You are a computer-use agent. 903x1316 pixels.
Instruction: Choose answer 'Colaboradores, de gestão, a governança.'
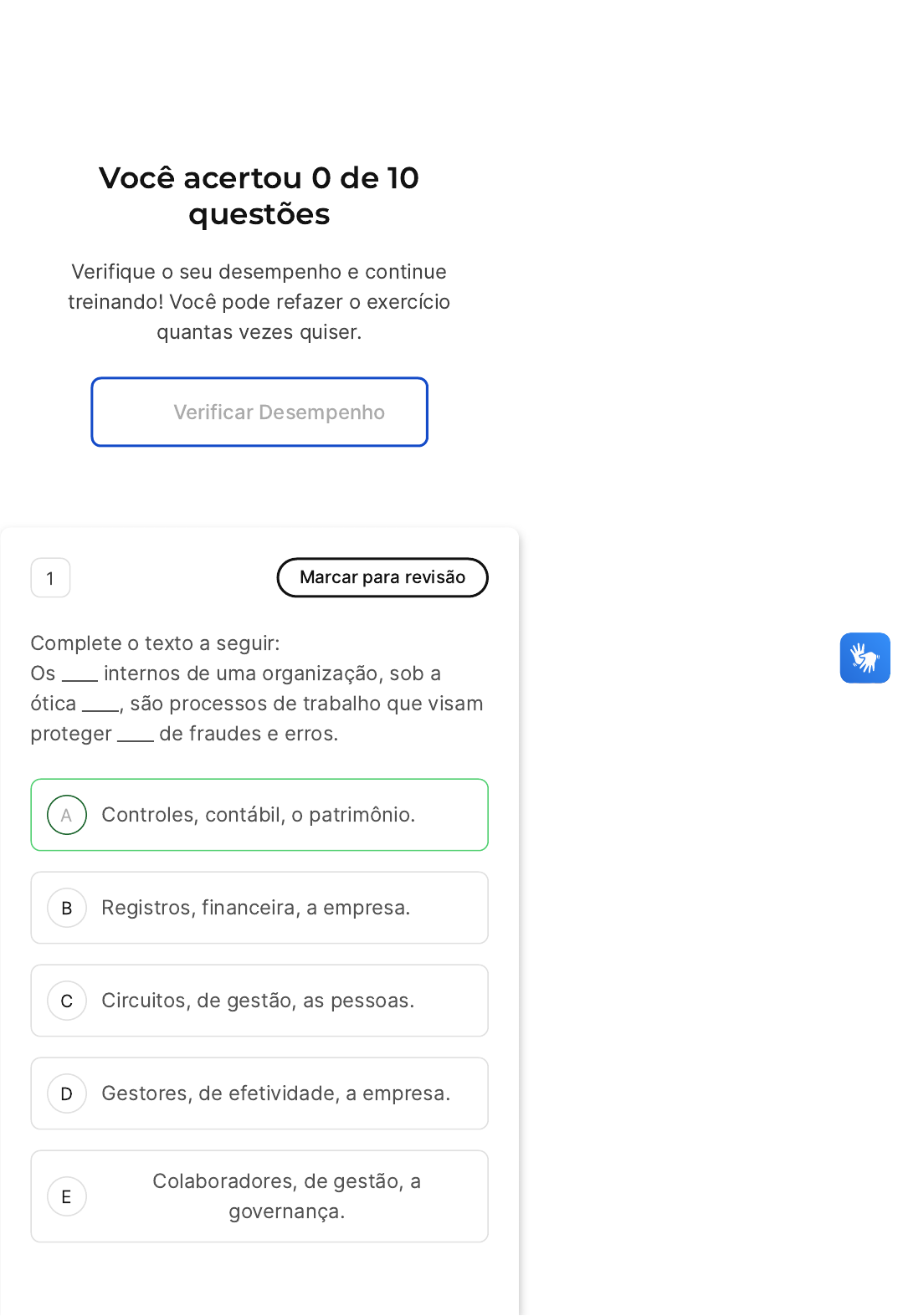tap(286, 1196)
